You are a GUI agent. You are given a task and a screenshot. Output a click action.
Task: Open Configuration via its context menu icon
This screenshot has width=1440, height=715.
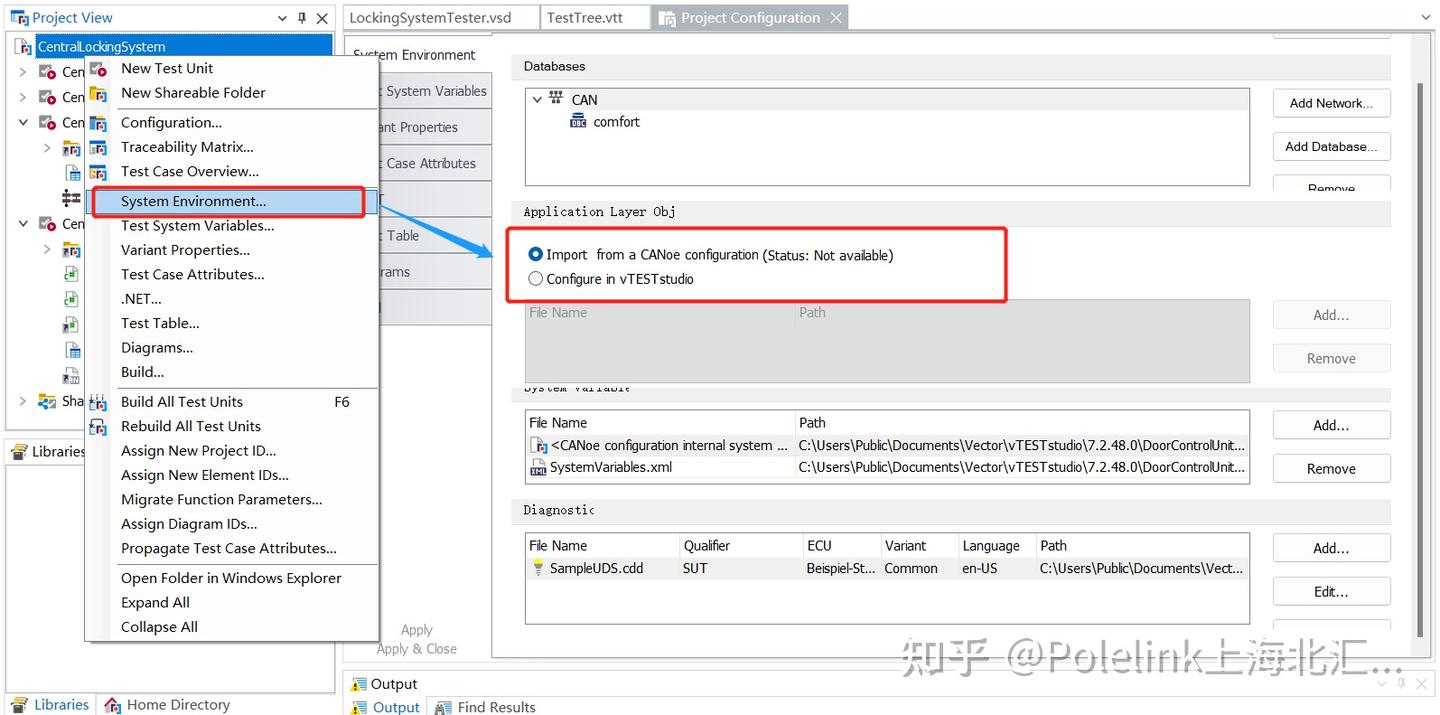pos(98,122)
